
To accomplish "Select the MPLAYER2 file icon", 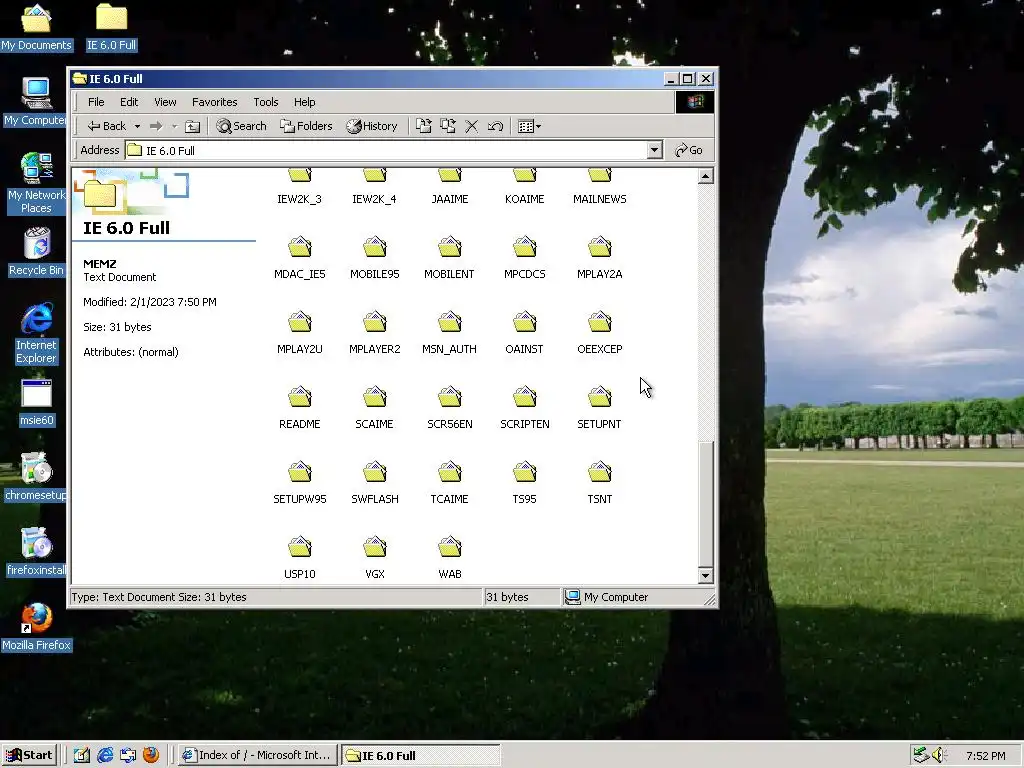I will pyautogui.click(x=375, y=323).
